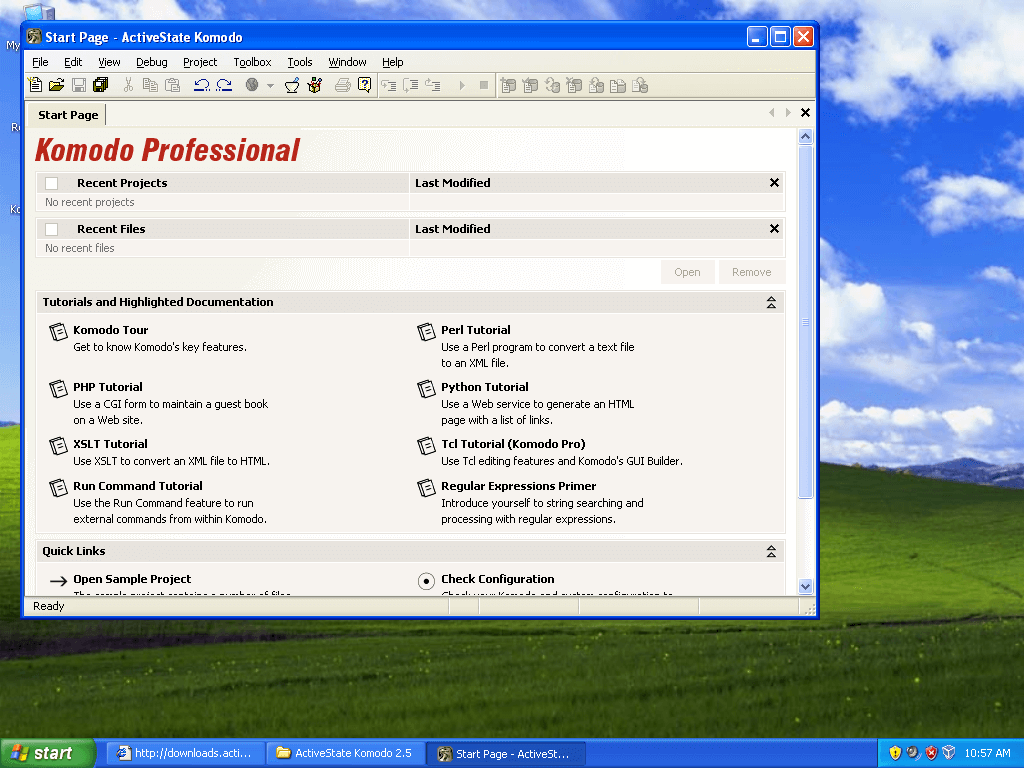This screenshot has height=768, width=1024.
Task: Click the New File toolbar icon
Action: [35, 85]
